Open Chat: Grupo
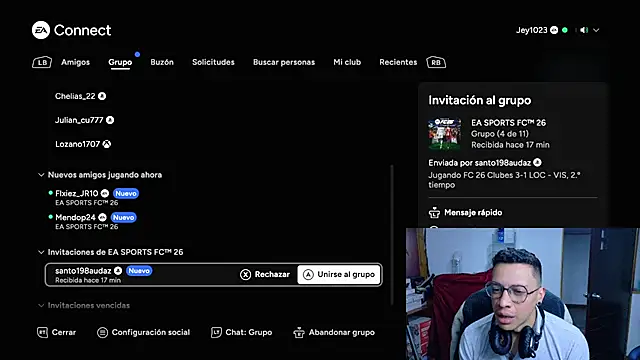 [x=242, y=333]
